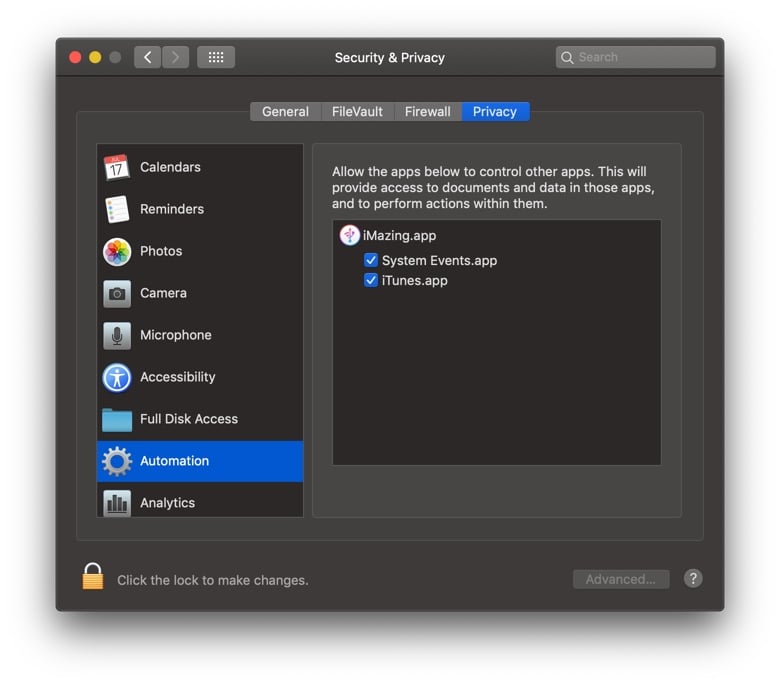Image resolution: width=780 pixels, height=685 pixels.
Task: Click the Reminders notepad icon
Action: [x=117, y=209]
